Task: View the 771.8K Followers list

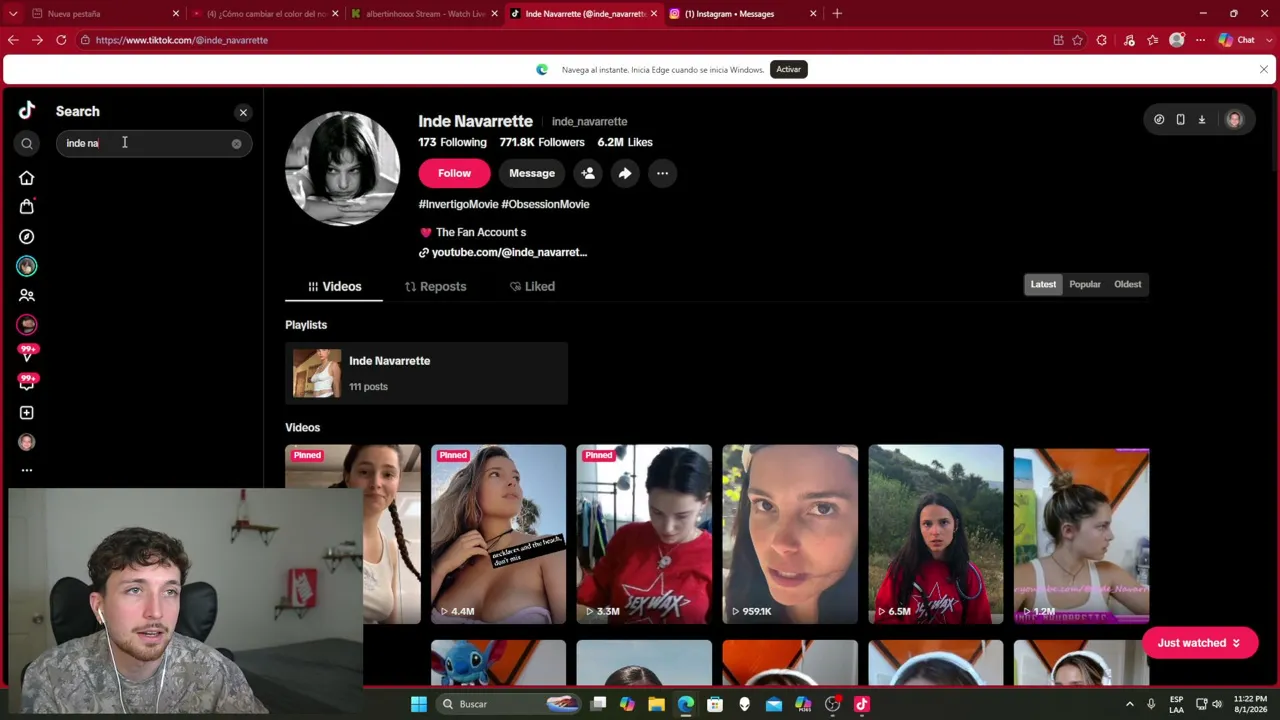Action: [542, 142]
